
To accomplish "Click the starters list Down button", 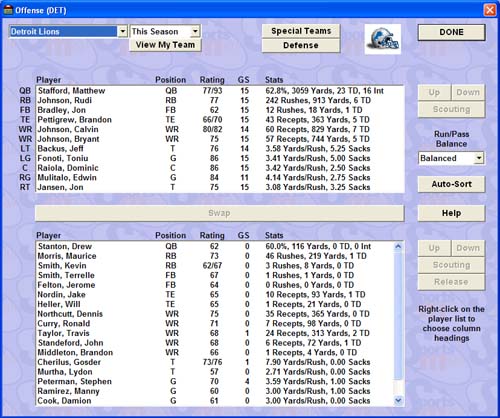I will (x=468, y=92).
